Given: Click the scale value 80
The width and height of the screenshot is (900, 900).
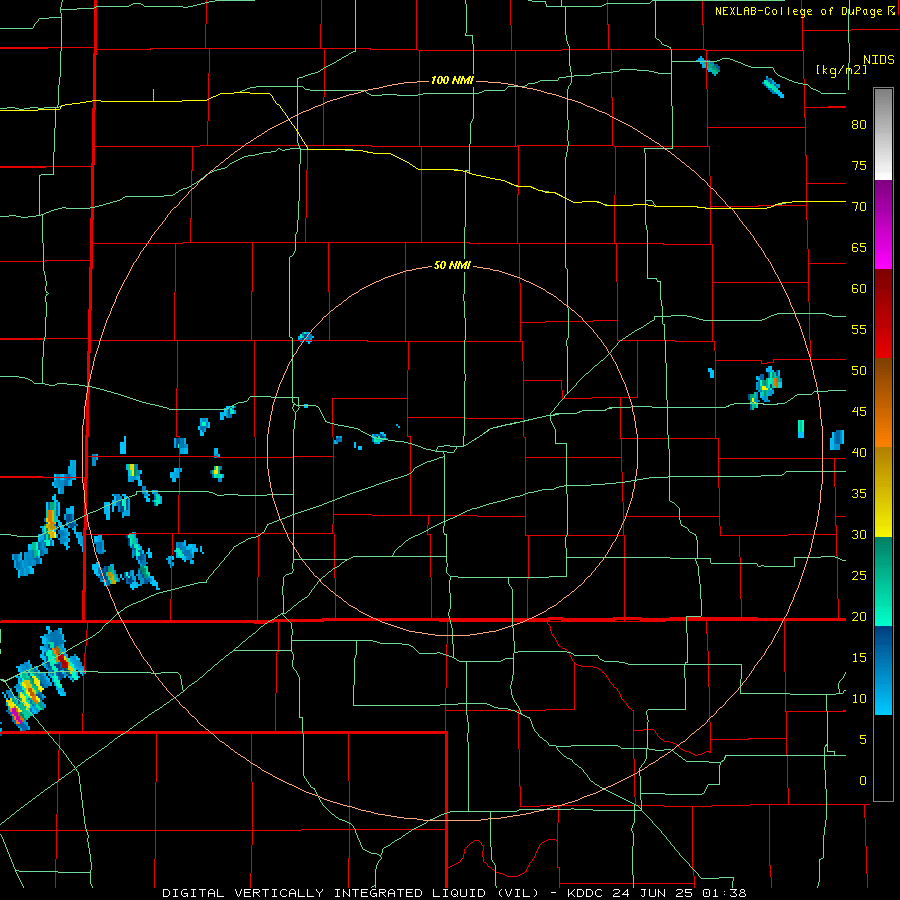Looking at the screenshot, I should (859, 125).
